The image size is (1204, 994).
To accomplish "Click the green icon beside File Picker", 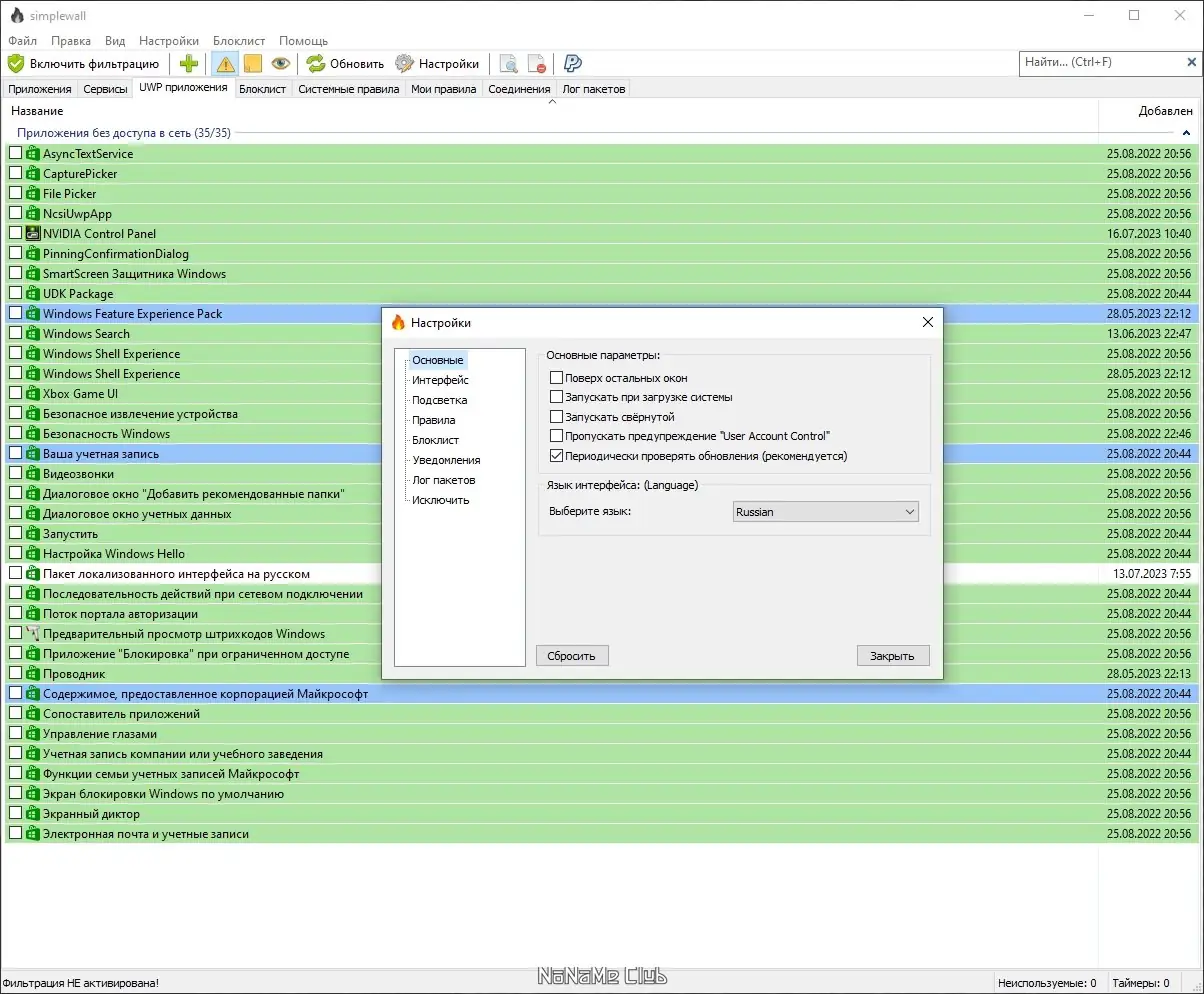I will [x=32, y=193].
